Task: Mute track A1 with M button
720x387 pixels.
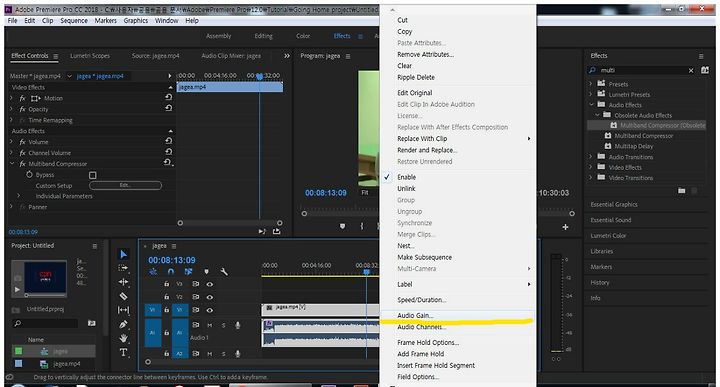Action: click(210, 325)
